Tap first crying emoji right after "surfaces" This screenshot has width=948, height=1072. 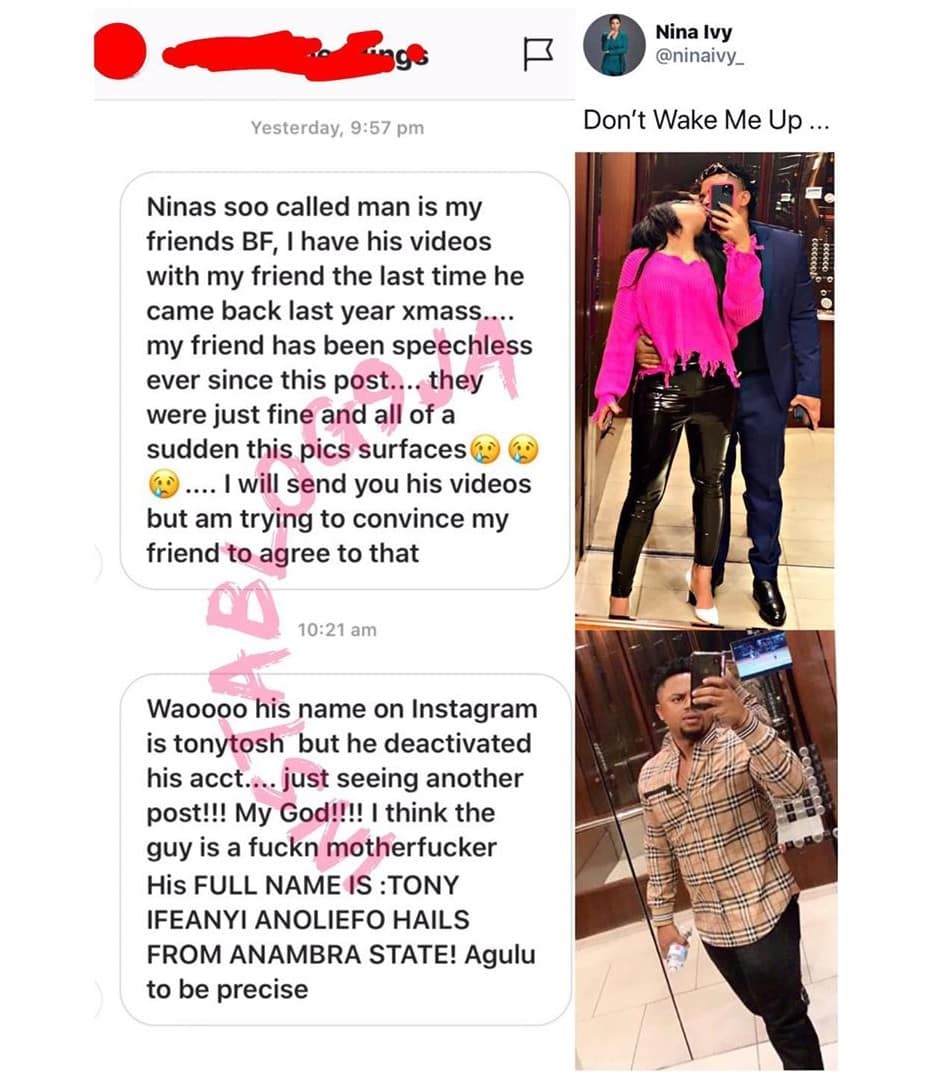[x=485, y=450]
